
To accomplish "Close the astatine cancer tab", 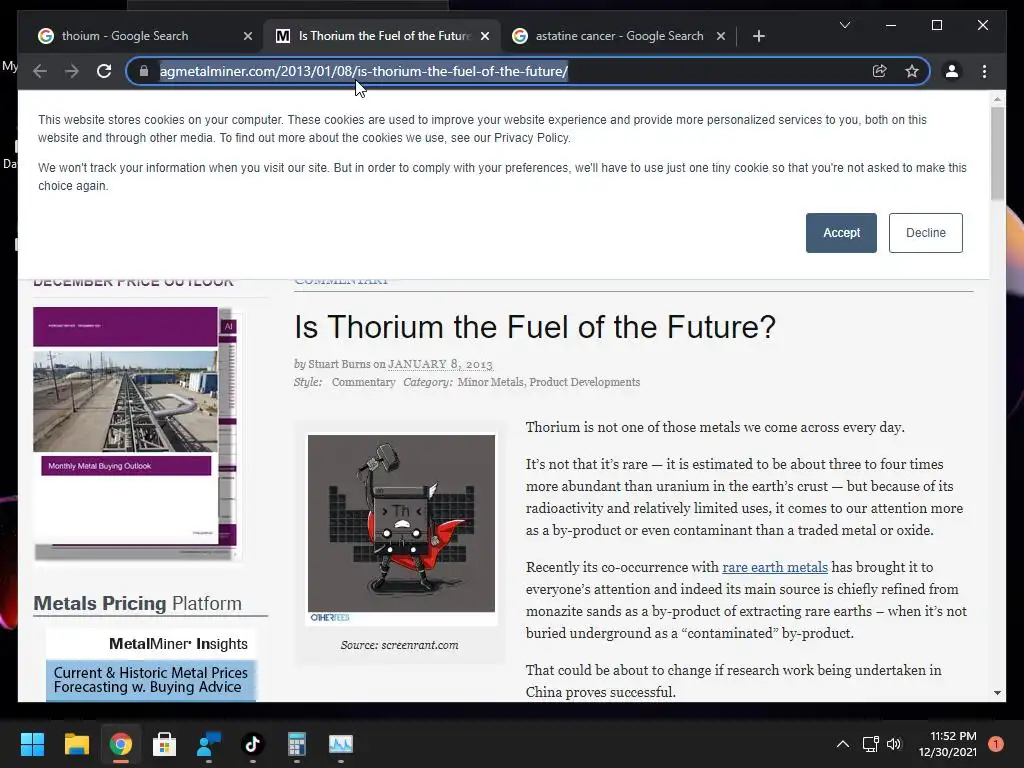I will click(x=720, y=36).
